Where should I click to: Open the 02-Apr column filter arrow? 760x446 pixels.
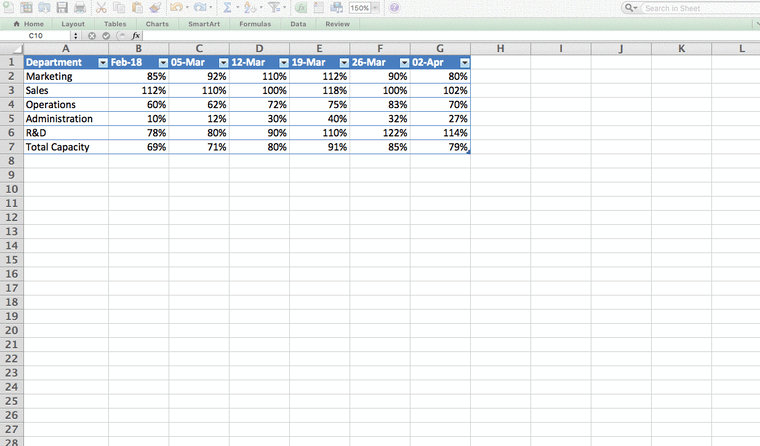click(x=464, y=63)
